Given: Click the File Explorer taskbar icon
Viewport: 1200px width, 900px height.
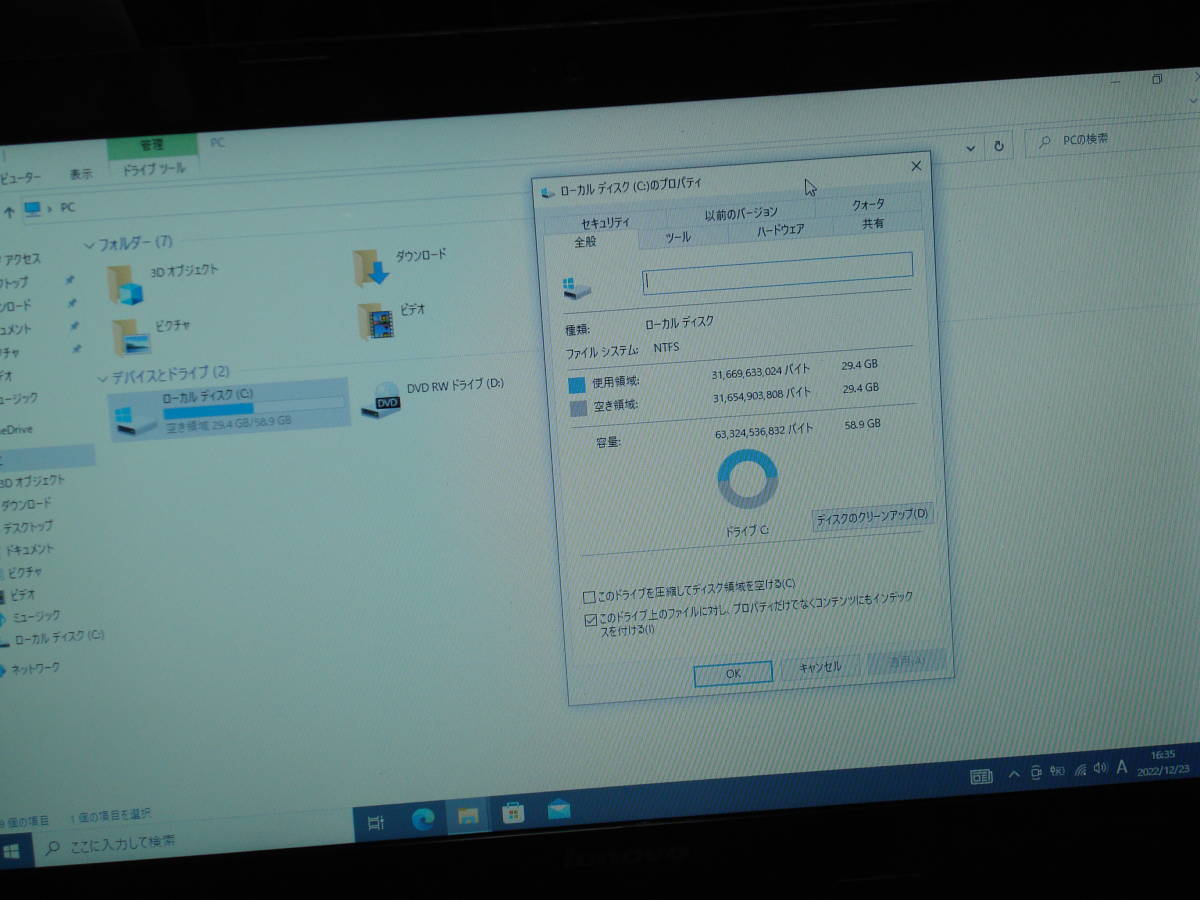Looking at the screenshot, I should [467, 816].
